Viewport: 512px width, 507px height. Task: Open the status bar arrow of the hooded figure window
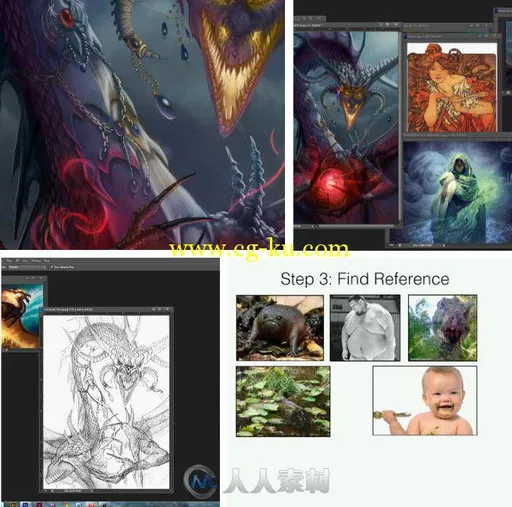(444, 245)
